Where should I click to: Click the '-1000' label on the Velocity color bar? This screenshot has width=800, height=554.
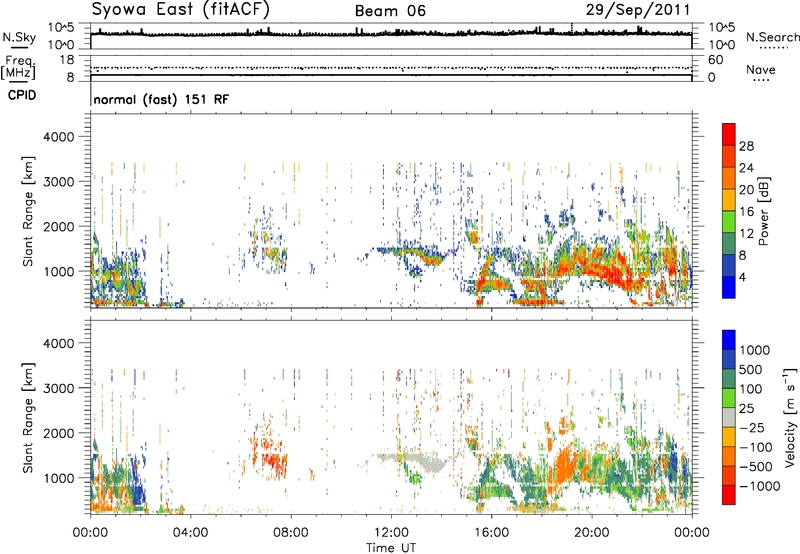pos(760,486)
